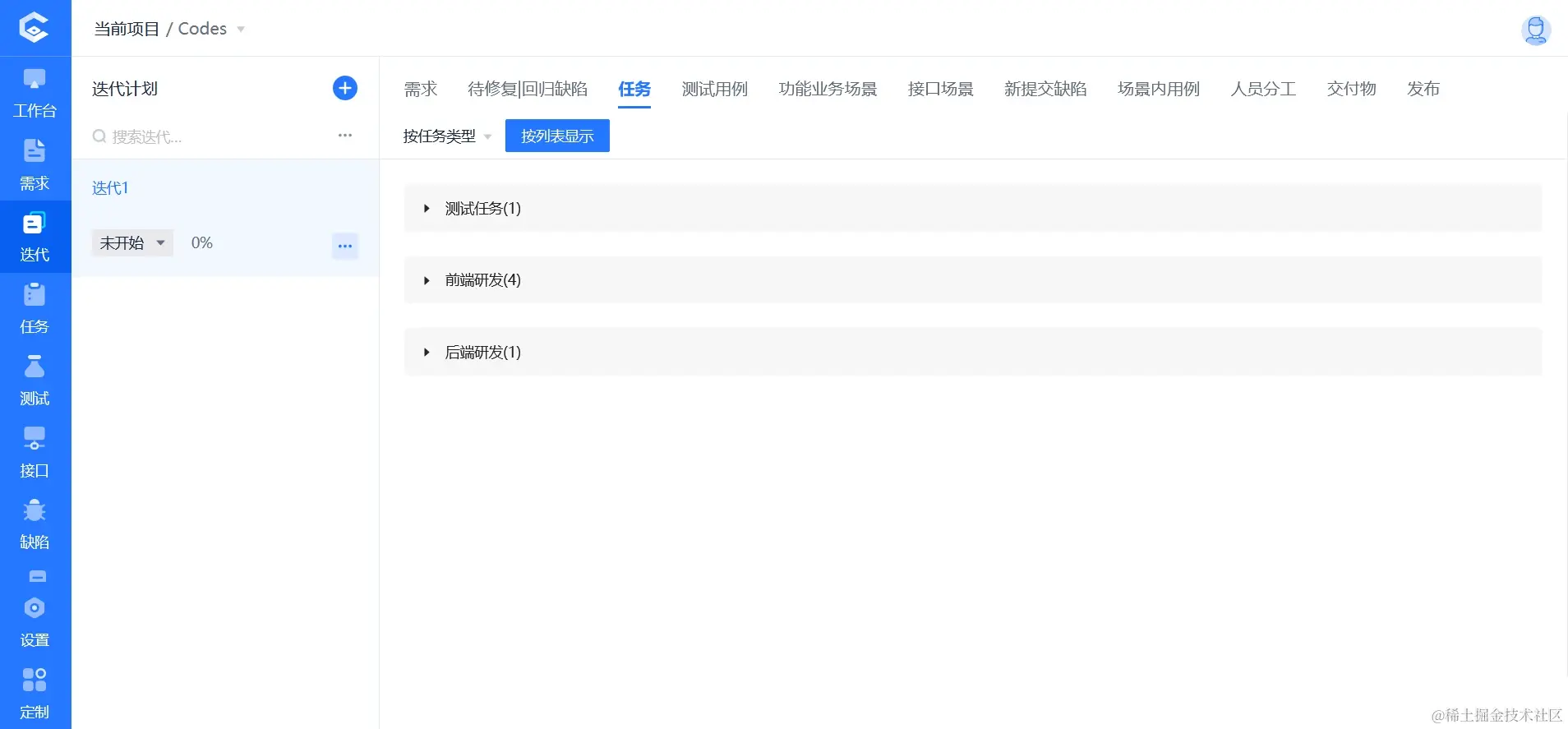Open more options beside iteration search
Screen dimensions: 1568x729
pos(345,136)
